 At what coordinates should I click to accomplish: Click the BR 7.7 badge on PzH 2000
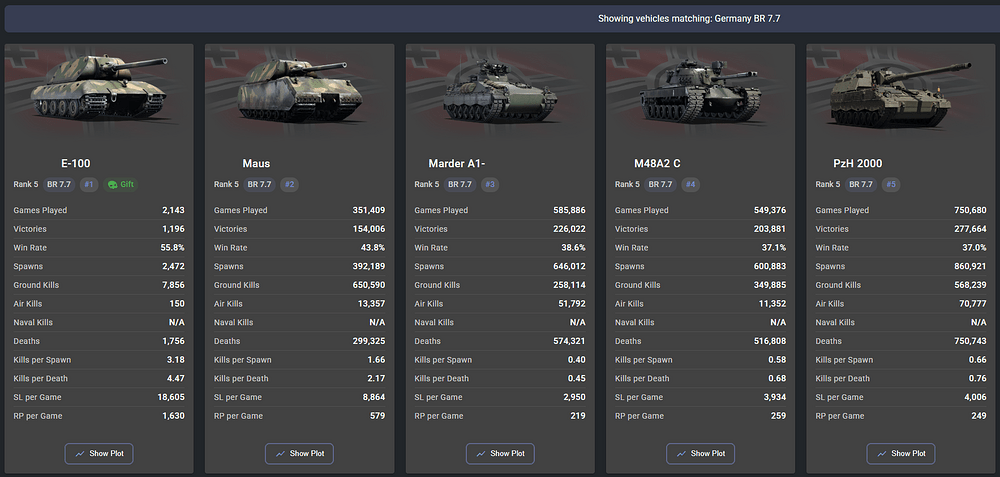861,184
